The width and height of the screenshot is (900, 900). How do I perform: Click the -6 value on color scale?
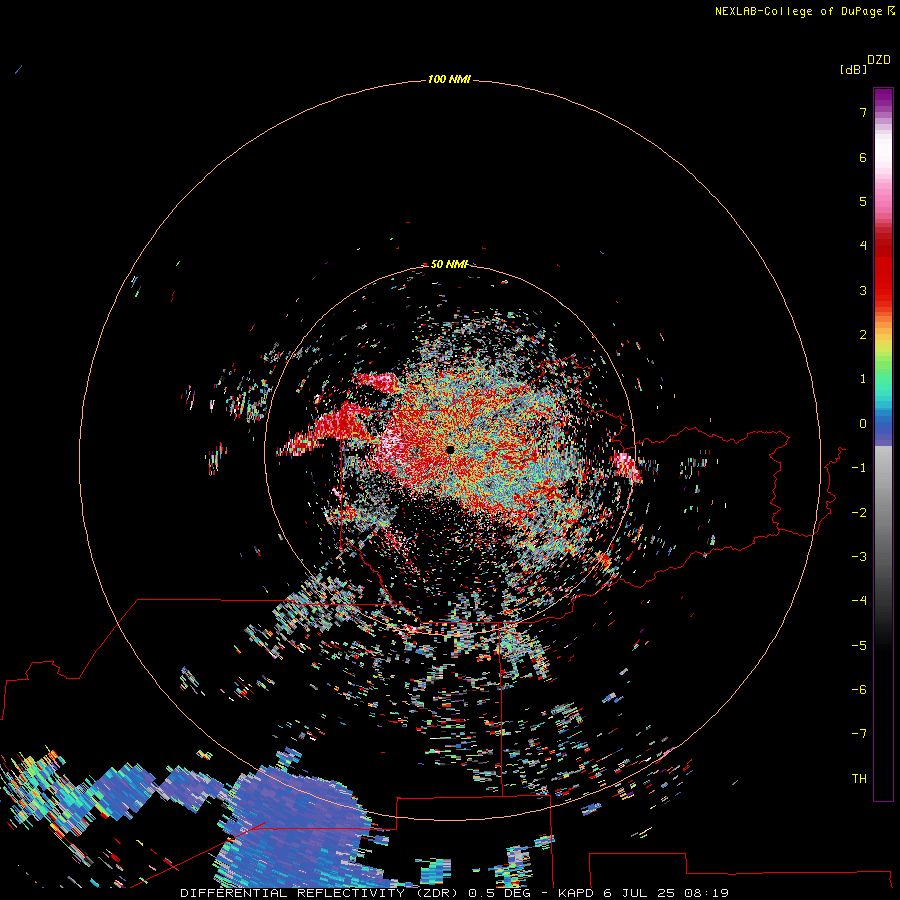(859, 690)
